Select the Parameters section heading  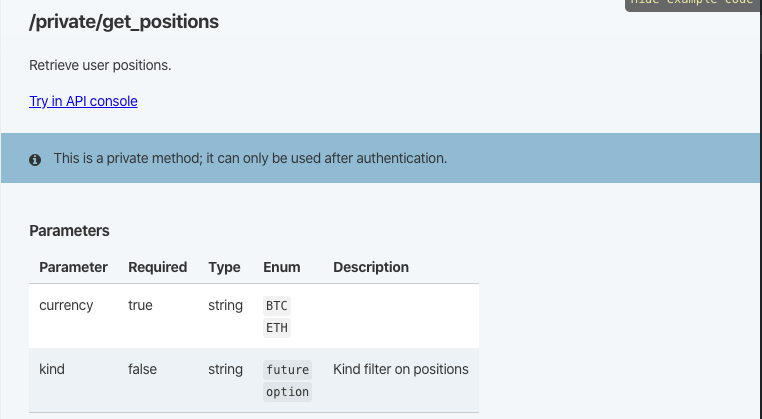(x=69, y=231)
